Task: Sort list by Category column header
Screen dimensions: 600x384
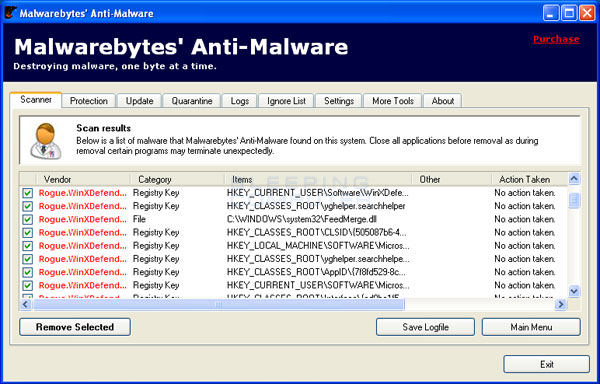Action: (177, 179)
